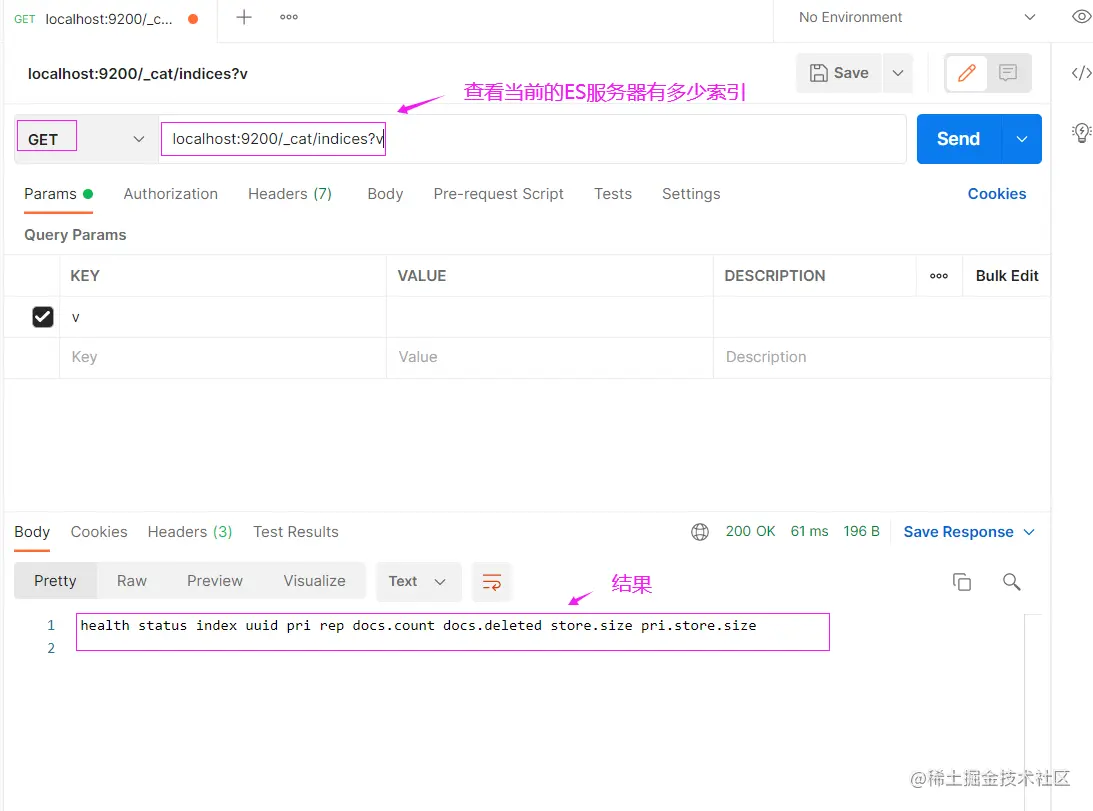Switch to Preview response view
Viewport: 1093px width, 811px height.
coord(215,581)
